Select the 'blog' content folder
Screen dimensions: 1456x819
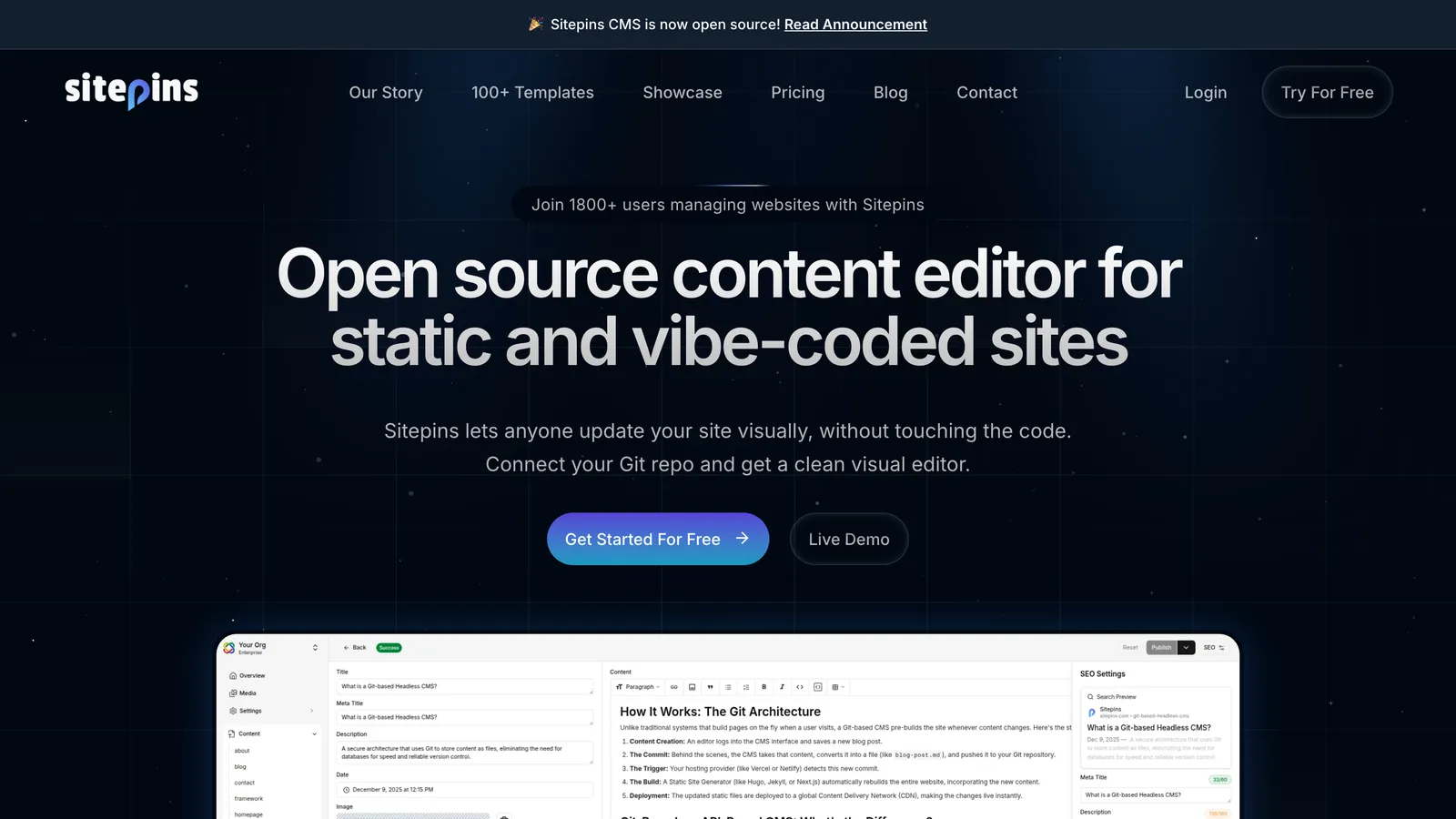coord(240,767)
